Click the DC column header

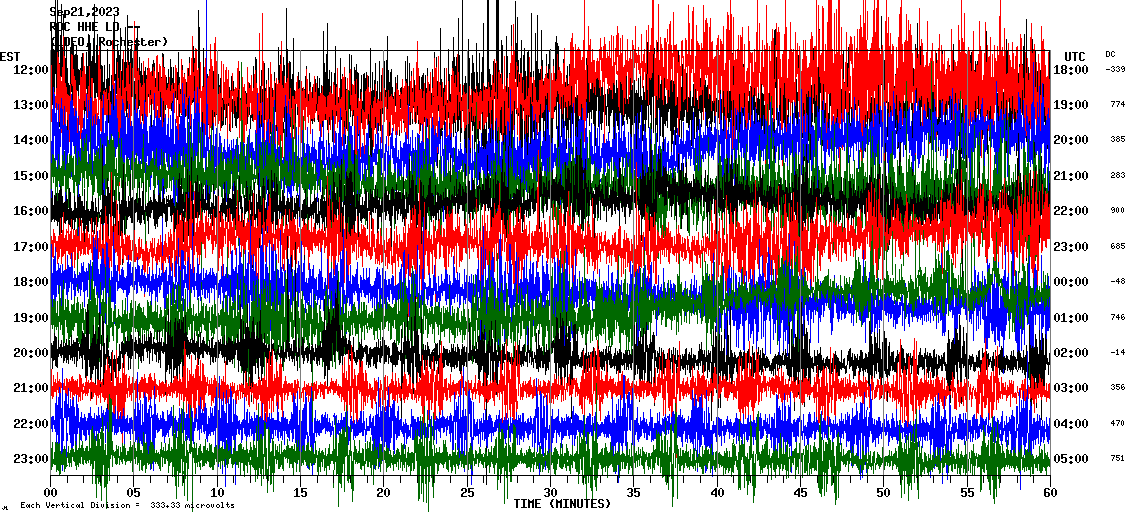[x=1110, y=54]
